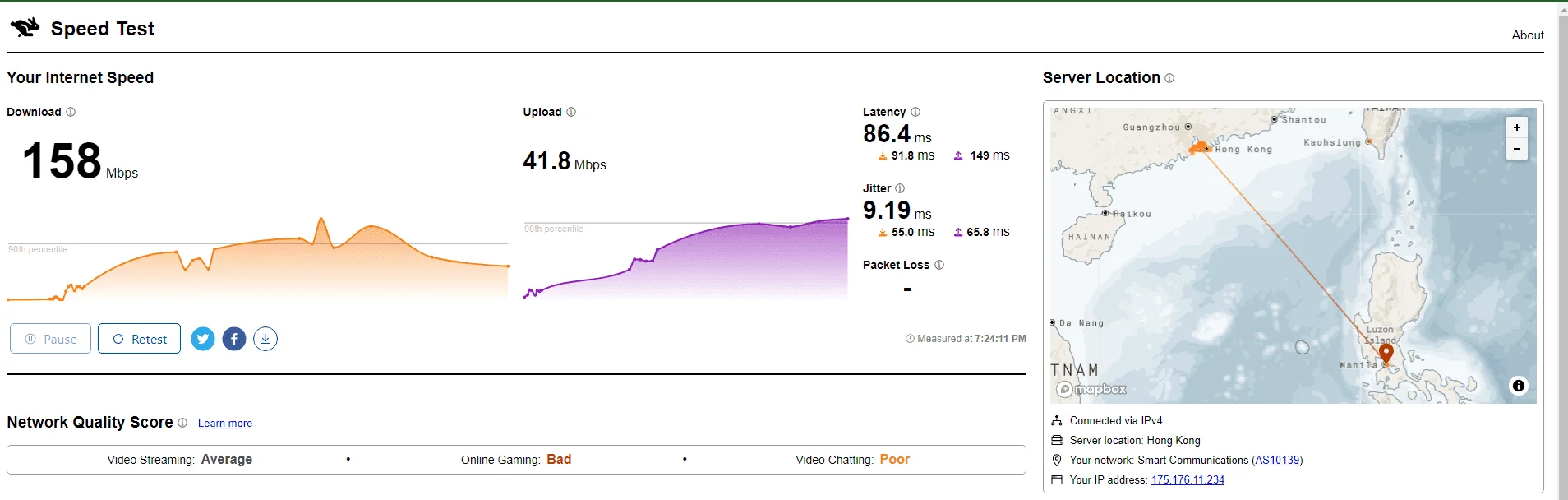
Task: Download the test results icon
Action: (x=265, y=339)
